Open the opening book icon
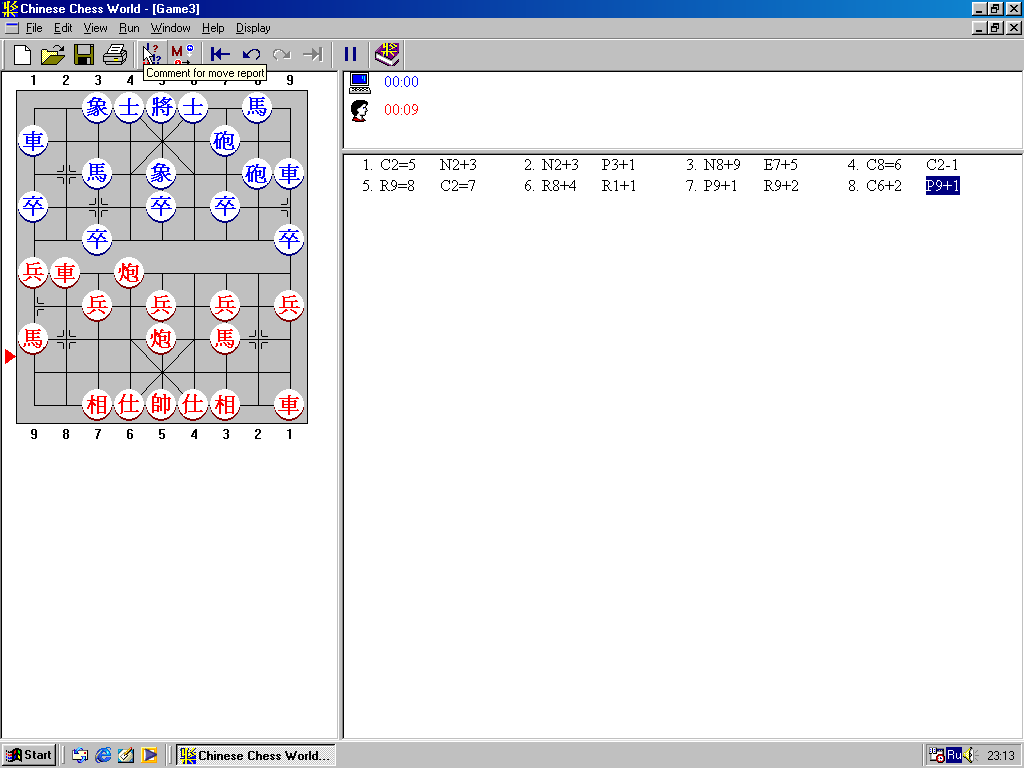This screenshot has width=1024, height=768. click(x=387, y=54)
